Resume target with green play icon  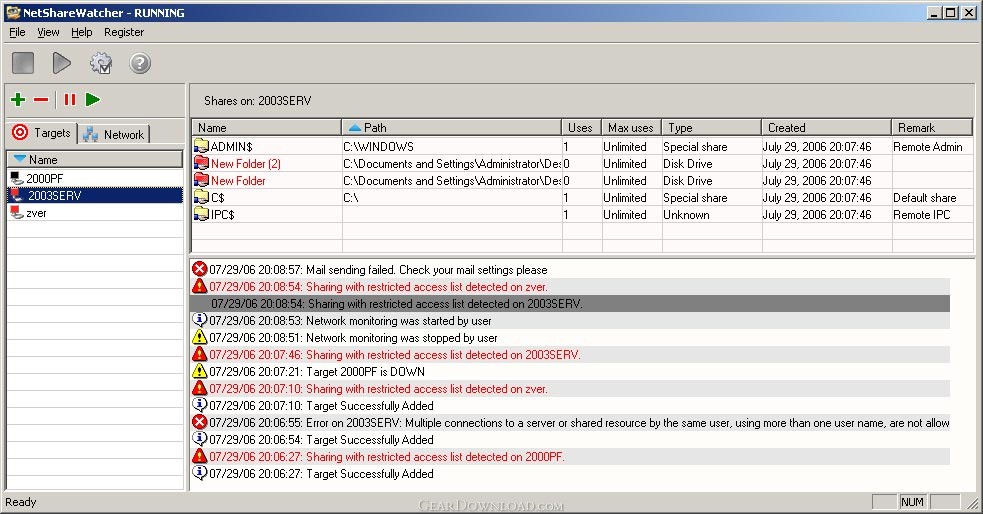93,99
